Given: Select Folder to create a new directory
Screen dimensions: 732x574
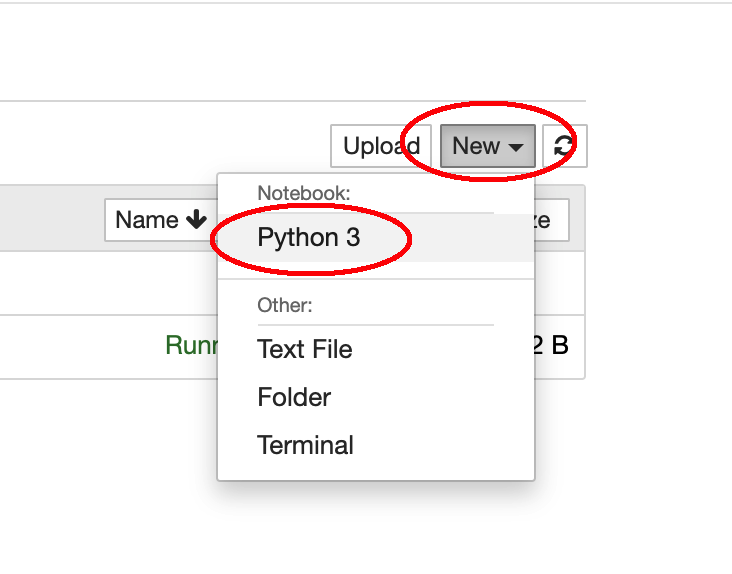Looking at the screenshot, I should click(x=294, y=397).
